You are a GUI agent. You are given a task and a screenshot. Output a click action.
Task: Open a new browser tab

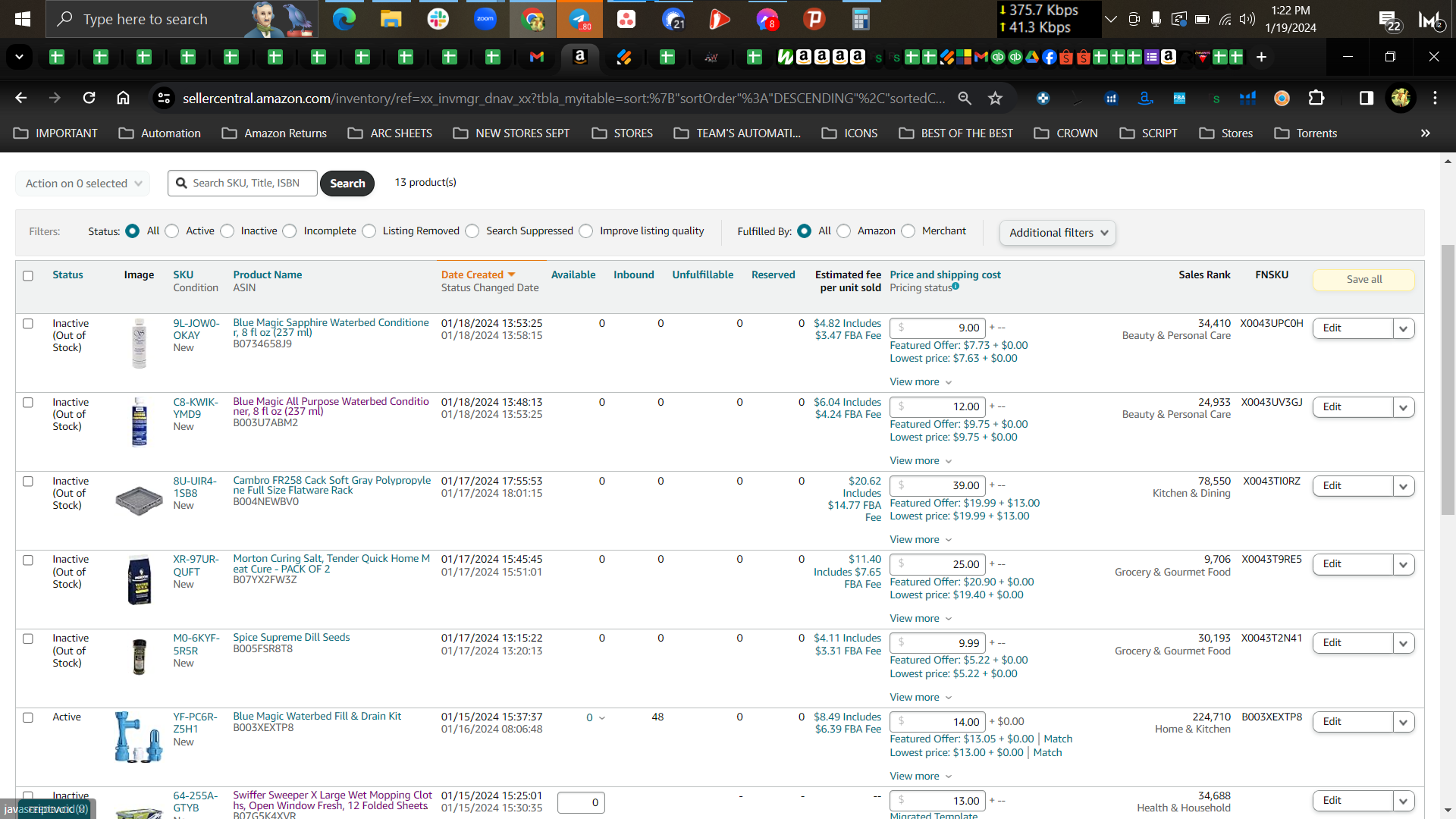click(x=1261, y=57)
